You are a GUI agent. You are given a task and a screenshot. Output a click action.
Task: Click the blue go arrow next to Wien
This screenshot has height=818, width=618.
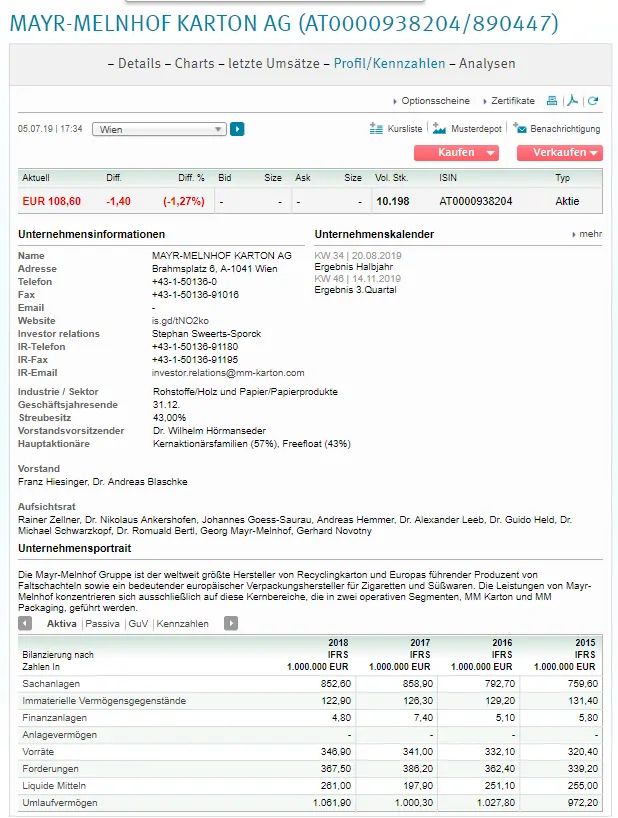coord(237,129)
